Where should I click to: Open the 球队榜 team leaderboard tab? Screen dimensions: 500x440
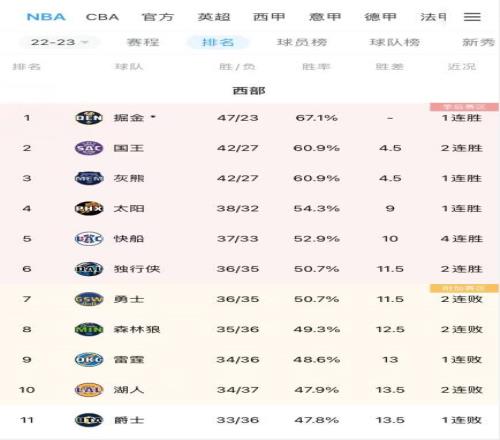[394, 42]
